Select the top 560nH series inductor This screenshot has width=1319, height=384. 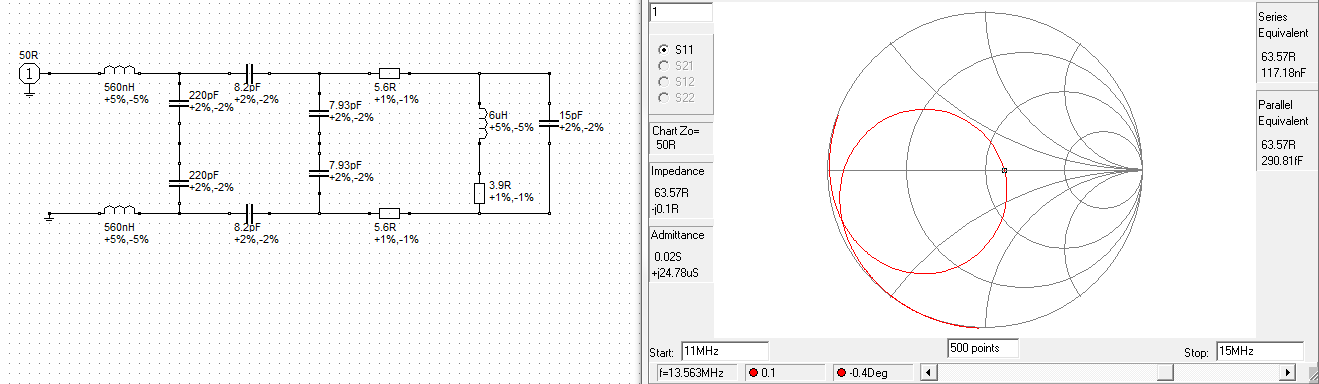point(119,72)
